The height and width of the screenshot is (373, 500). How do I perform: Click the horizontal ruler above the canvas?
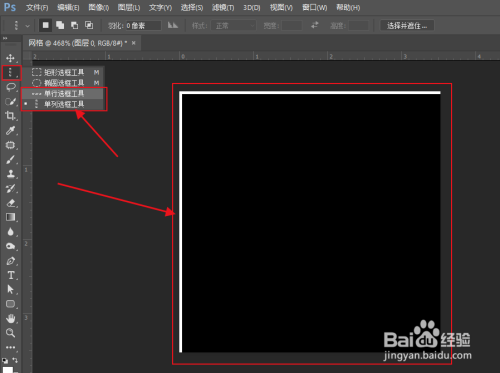click(x=266, y=56)
